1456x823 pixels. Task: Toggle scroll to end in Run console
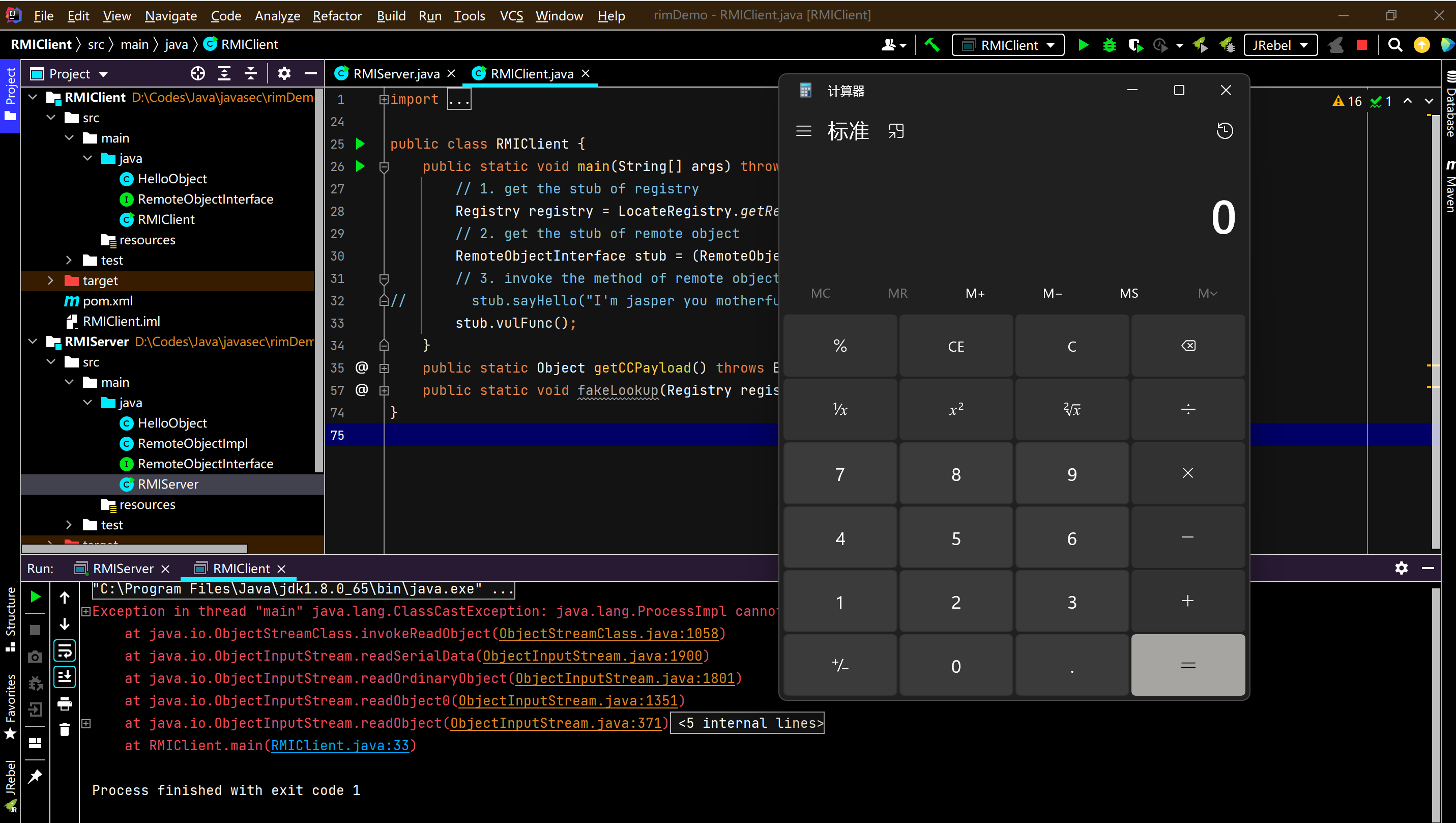65,677
